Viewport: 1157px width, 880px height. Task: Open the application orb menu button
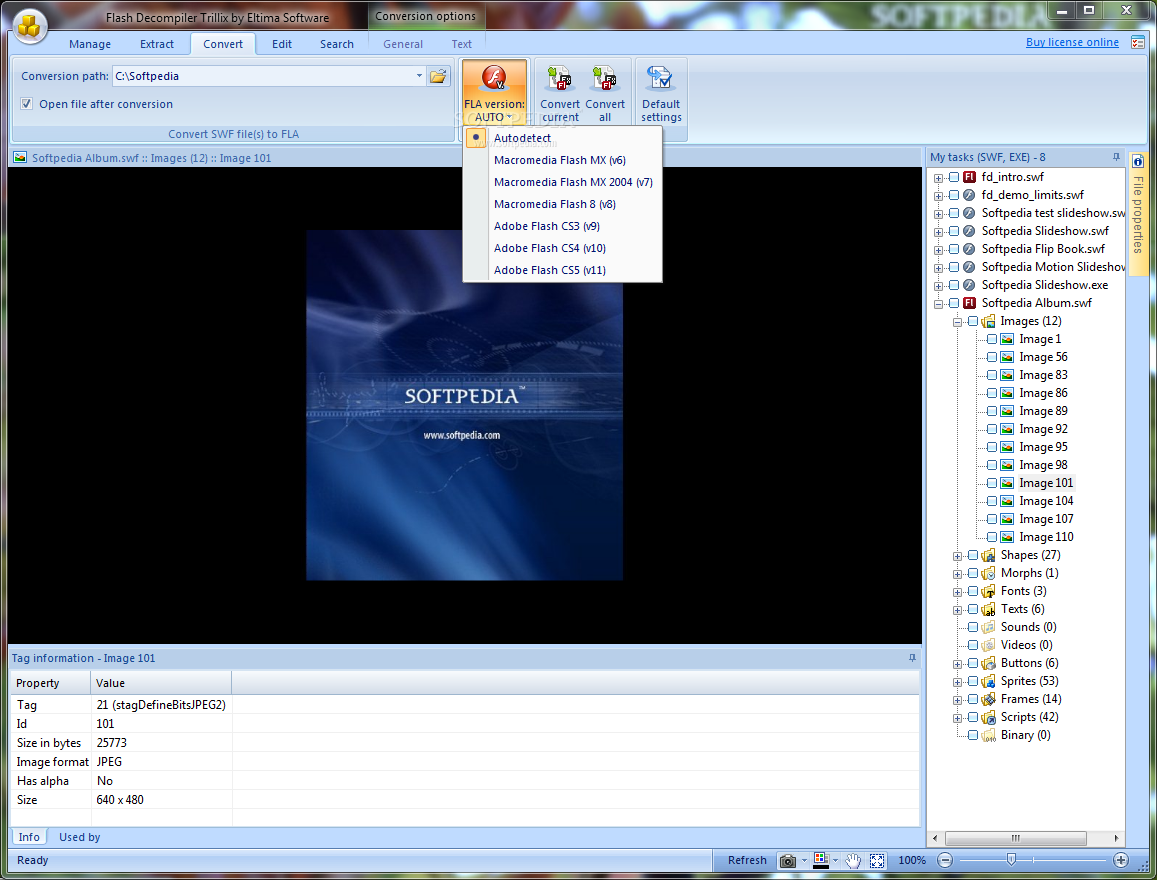coord(30,27)
